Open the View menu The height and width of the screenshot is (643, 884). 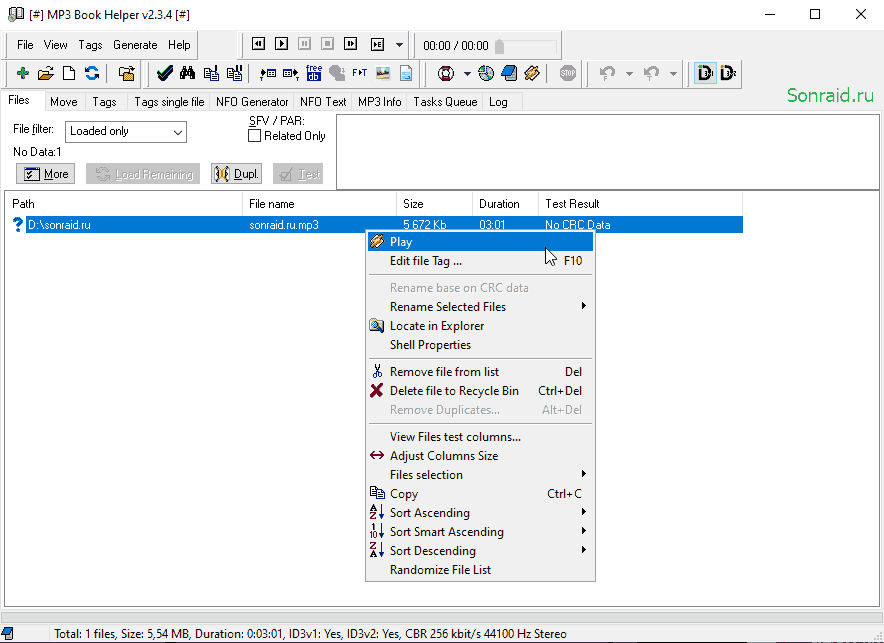(55, 45)
